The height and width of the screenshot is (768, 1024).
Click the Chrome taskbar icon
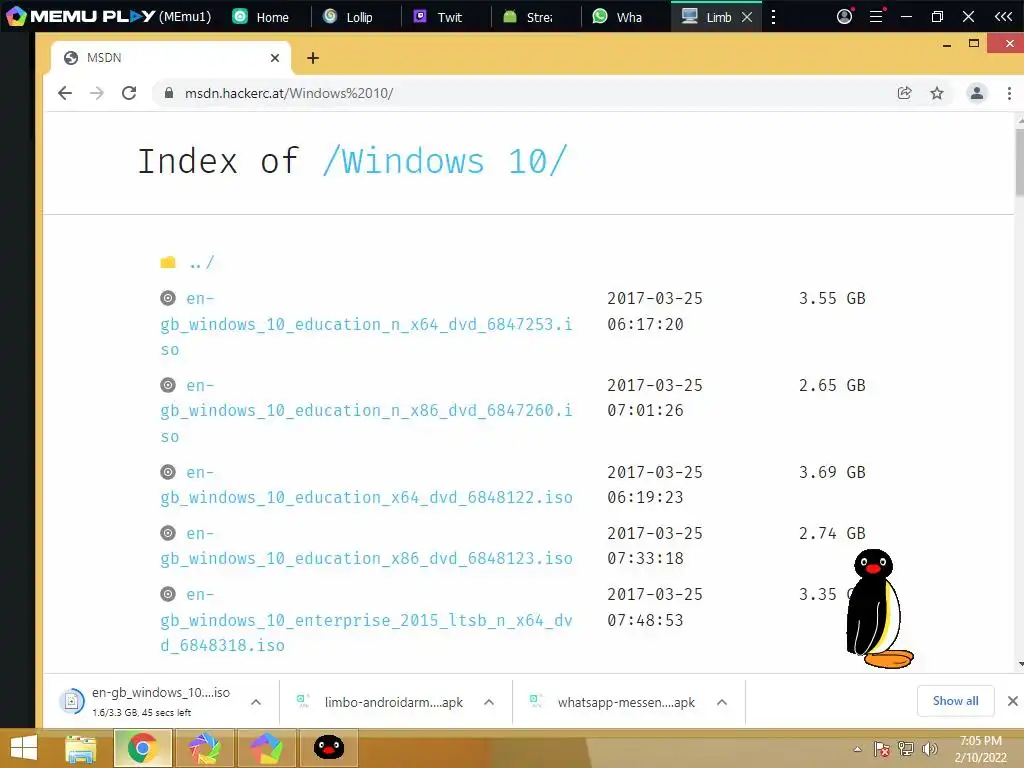142,748
